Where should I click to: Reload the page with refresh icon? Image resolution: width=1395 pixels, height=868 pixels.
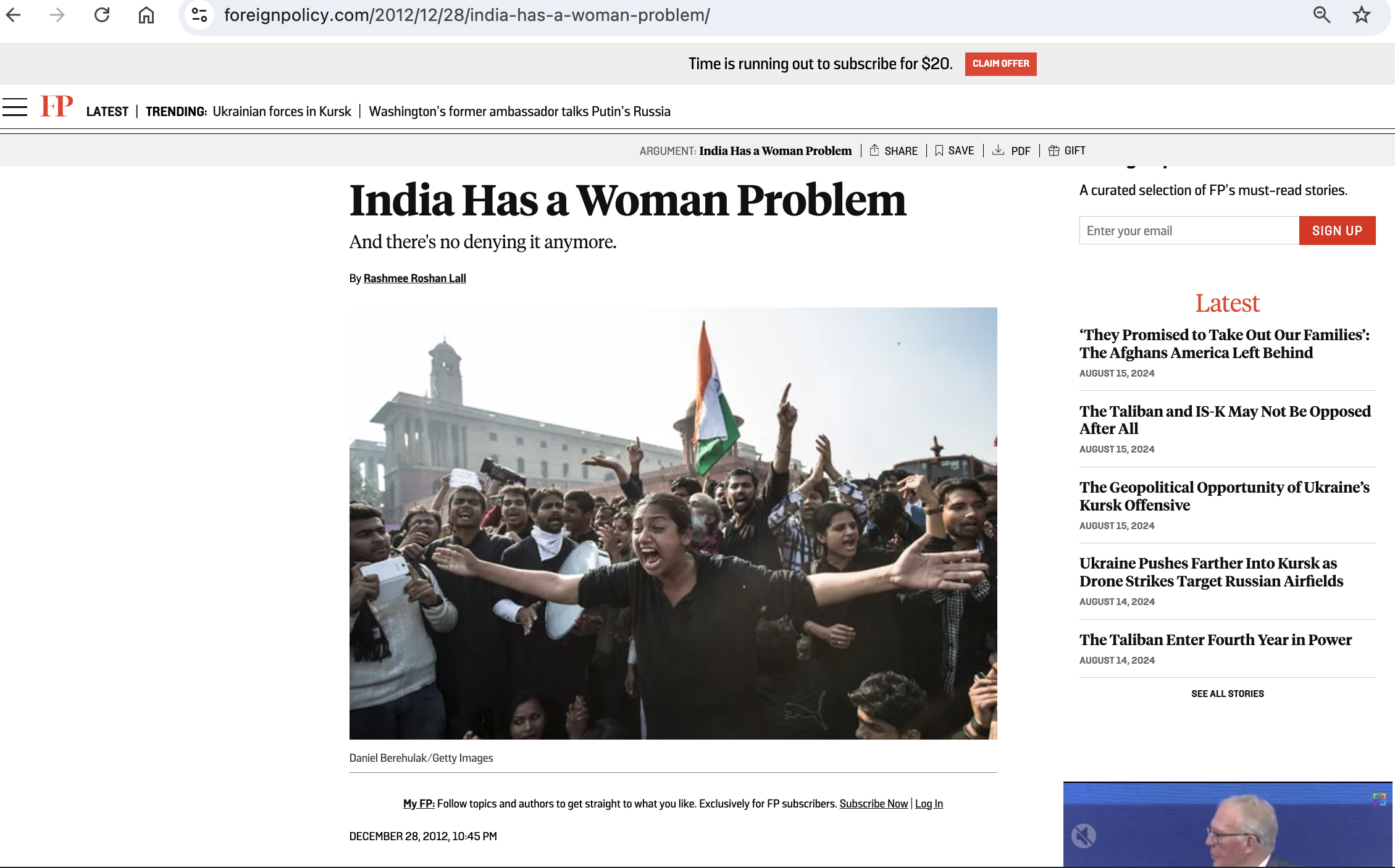click(102, 15)
